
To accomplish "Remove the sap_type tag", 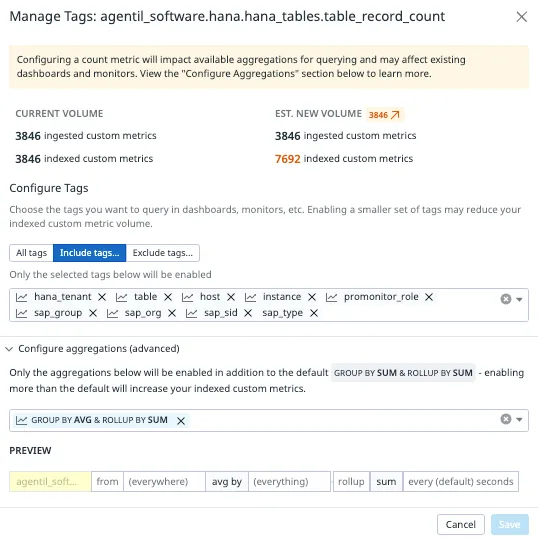I will [x=314, y=313].
